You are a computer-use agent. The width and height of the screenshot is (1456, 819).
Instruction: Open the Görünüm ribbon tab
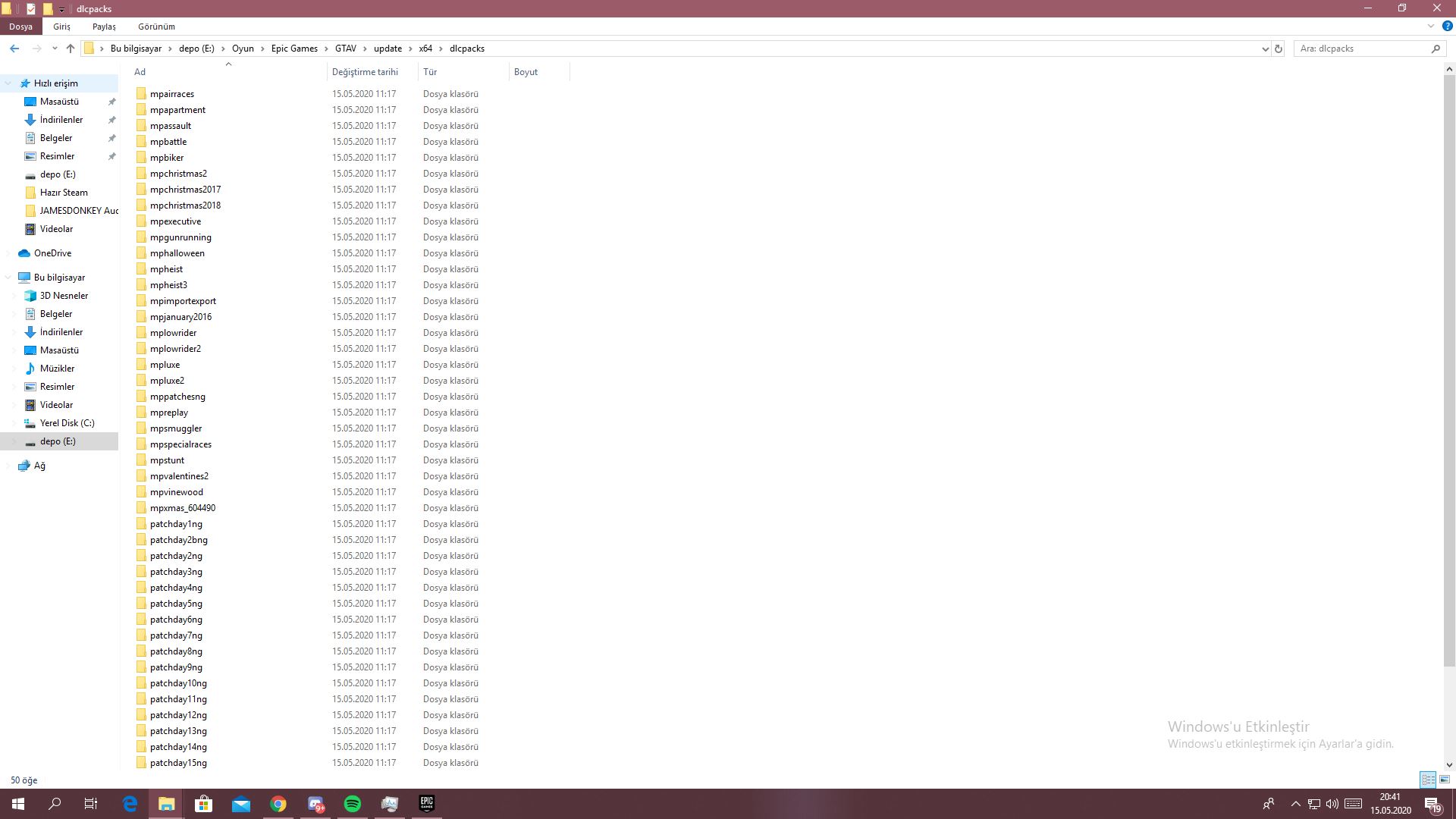(156, 27)
